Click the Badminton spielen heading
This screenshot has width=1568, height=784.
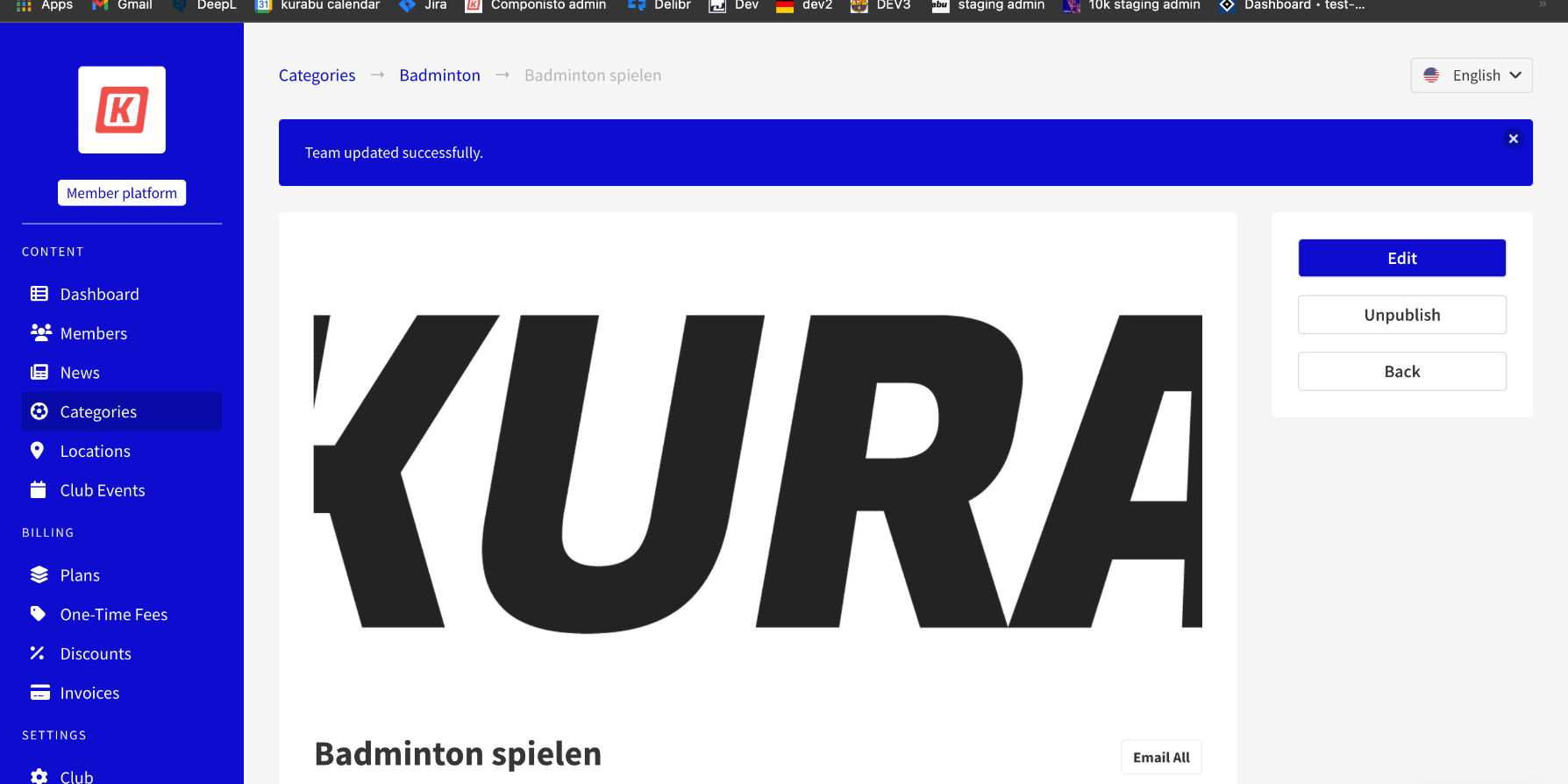pyautogui.click(x=458, y=754)
